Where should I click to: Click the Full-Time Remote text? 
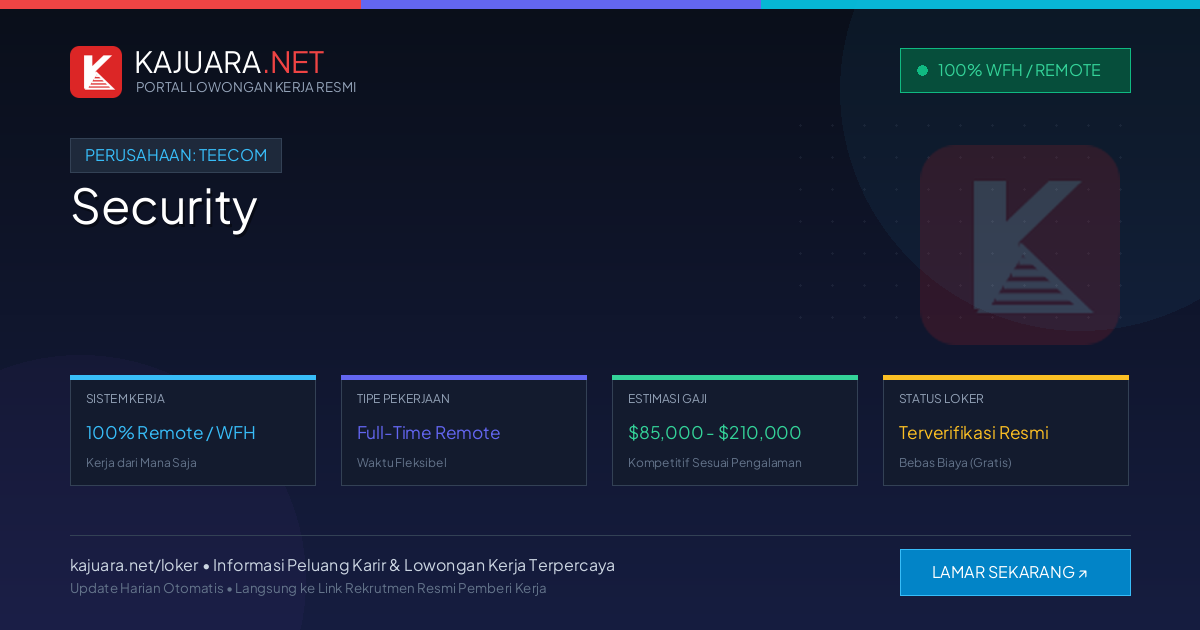tap(428, 433)
